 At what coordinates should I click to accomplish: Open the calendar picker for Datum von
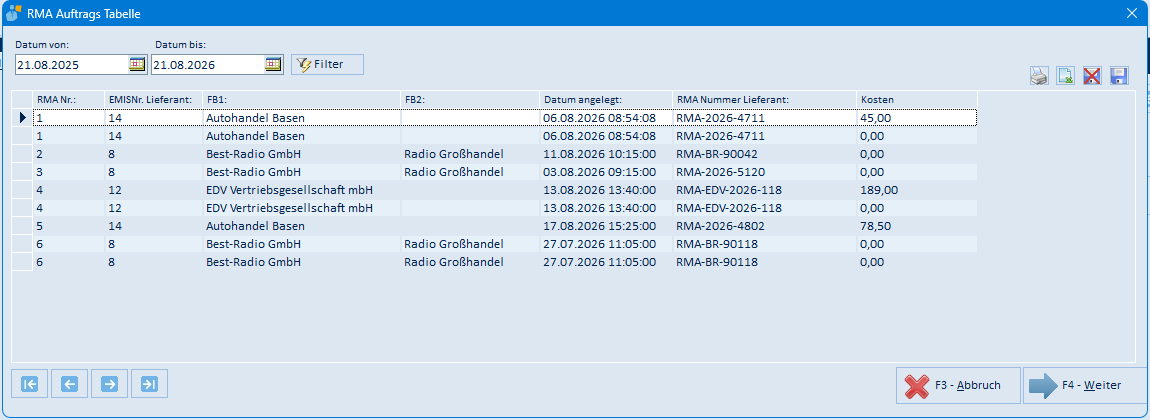[x=137, y=65]
